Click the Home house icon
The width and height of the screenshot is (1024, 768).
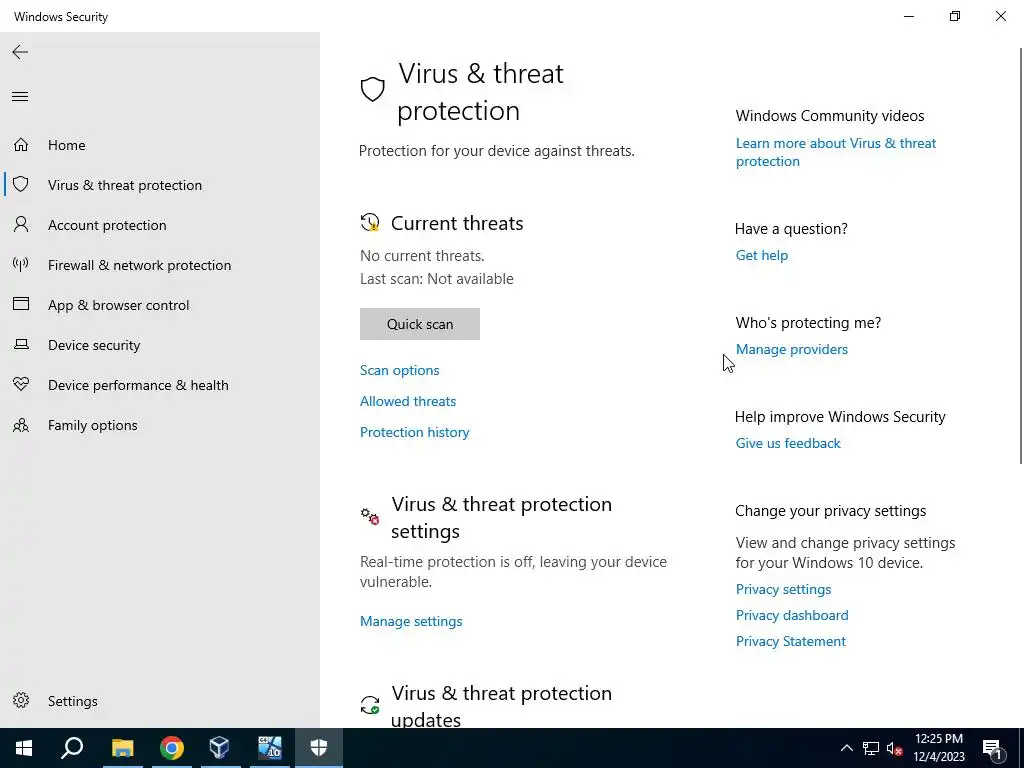pos(21,144)
